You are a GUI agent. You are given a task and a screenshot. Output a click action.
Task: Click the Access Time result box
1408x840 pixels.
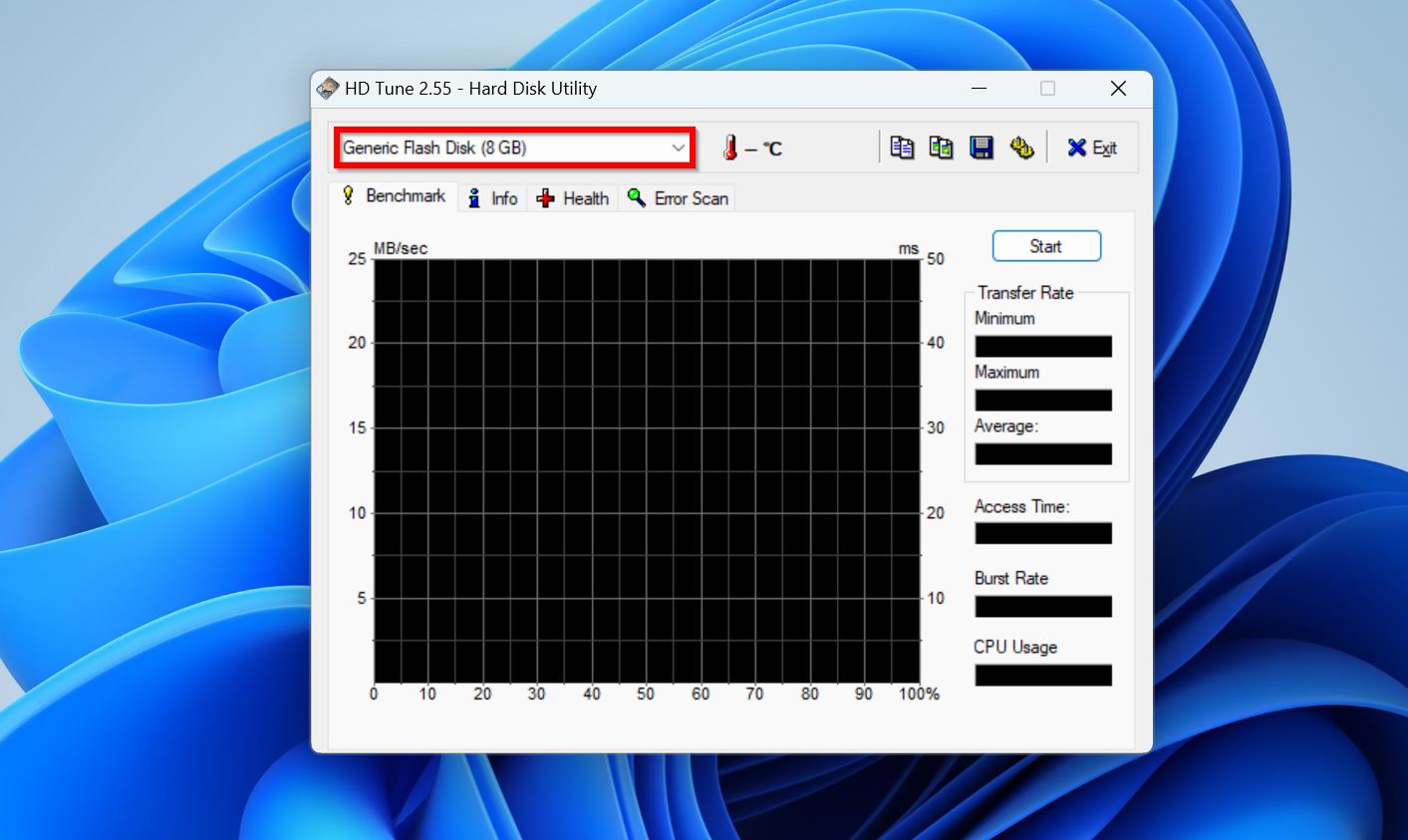tap(1042, 533)
